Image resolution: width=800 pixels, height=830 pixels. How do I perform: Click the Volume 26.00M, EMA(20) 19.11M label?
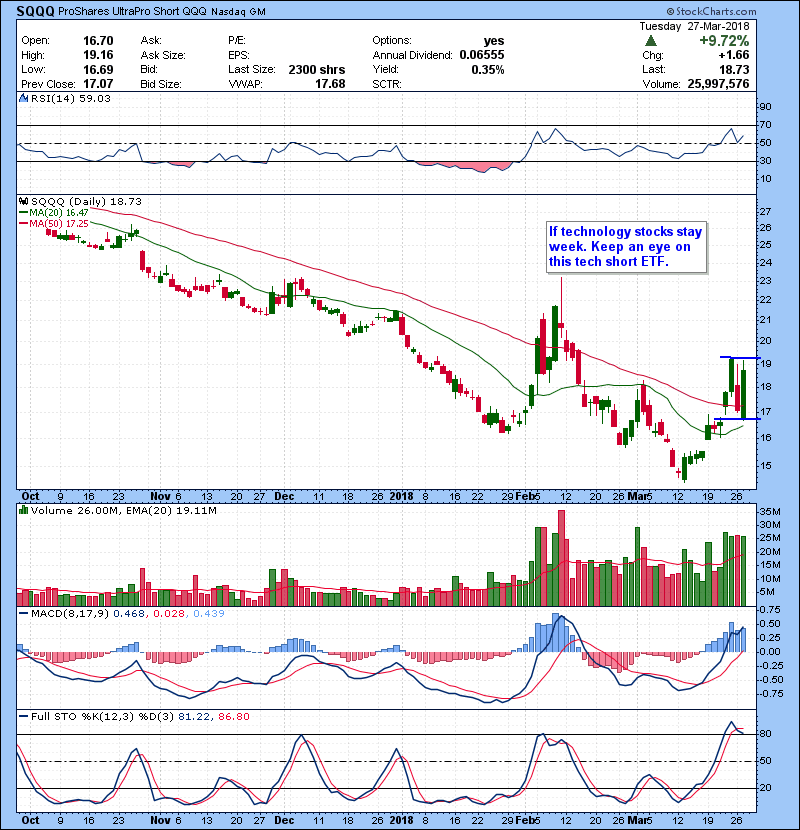pyautogui.click(x=123, y=510)
